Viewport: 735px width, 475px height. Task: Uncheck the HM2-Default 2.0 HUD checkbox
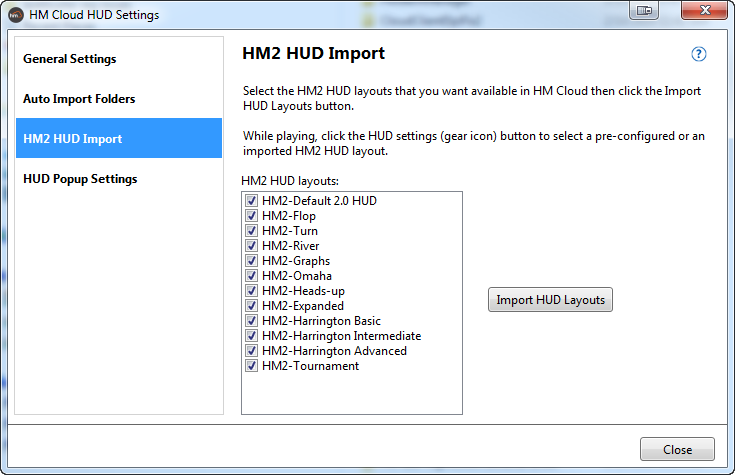tap(251, 201)
